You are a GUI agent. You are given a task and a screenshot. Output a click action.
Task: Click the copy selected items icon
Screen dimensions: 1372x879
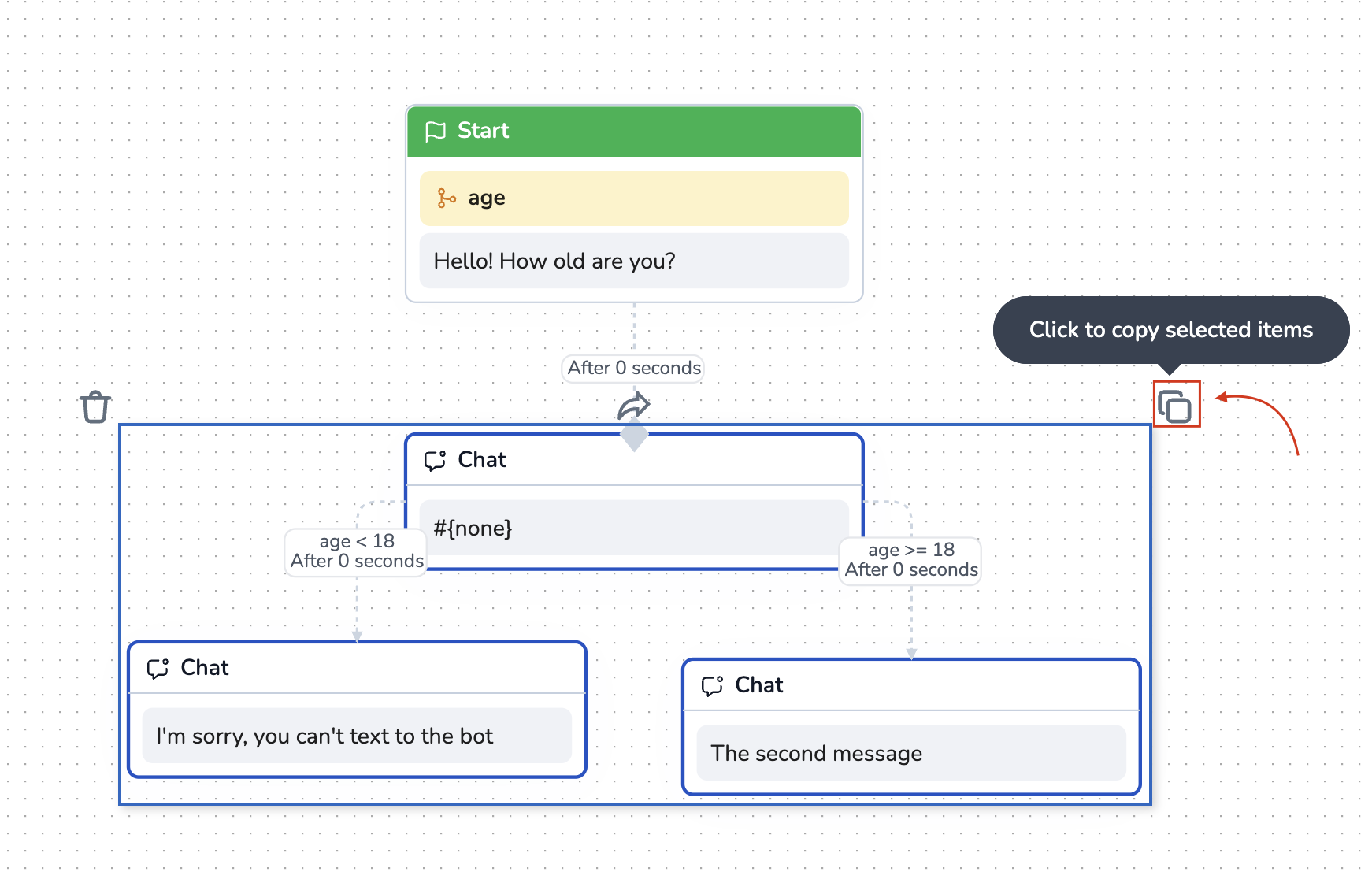(x=1175, y=406)
